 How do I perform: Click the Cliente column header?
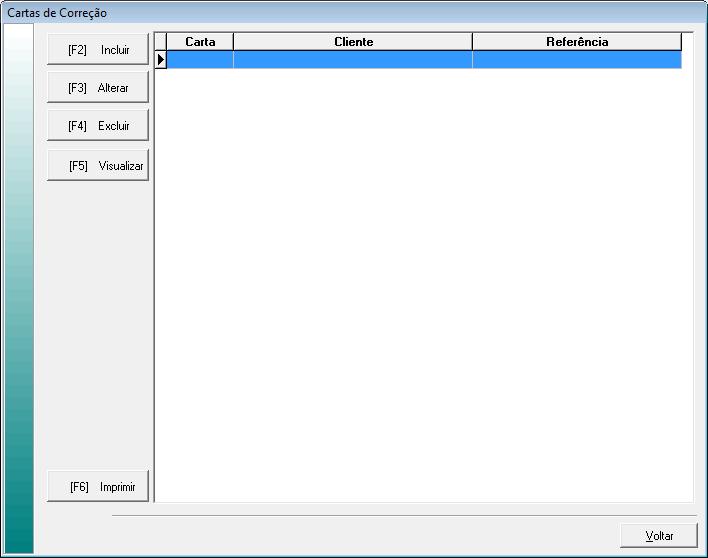pyautogui.click(x=353, y=42)
